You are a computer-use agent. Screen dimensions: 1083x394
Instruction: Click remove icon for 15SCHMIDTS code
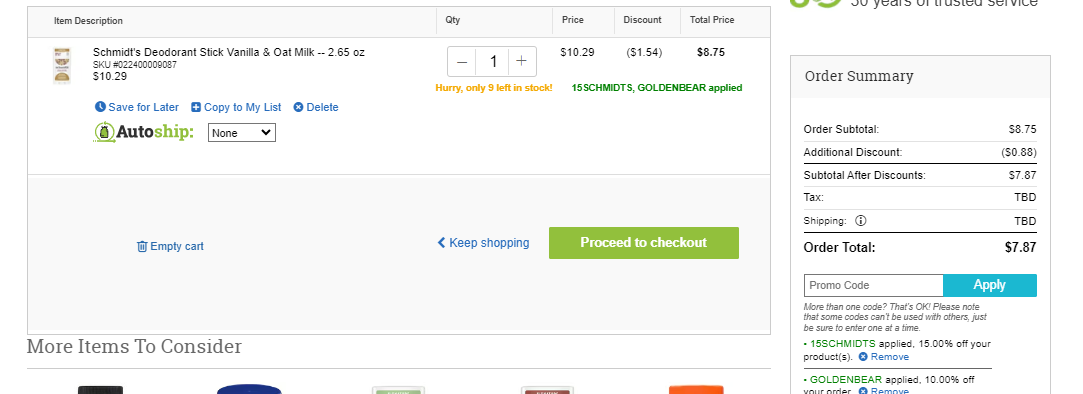pos(863,357)
